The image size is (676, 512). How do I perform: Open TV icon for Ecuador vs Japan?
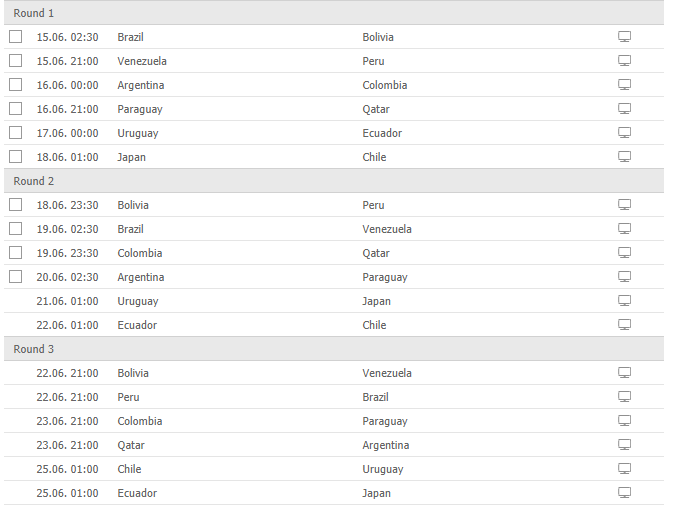pos(624,493)
